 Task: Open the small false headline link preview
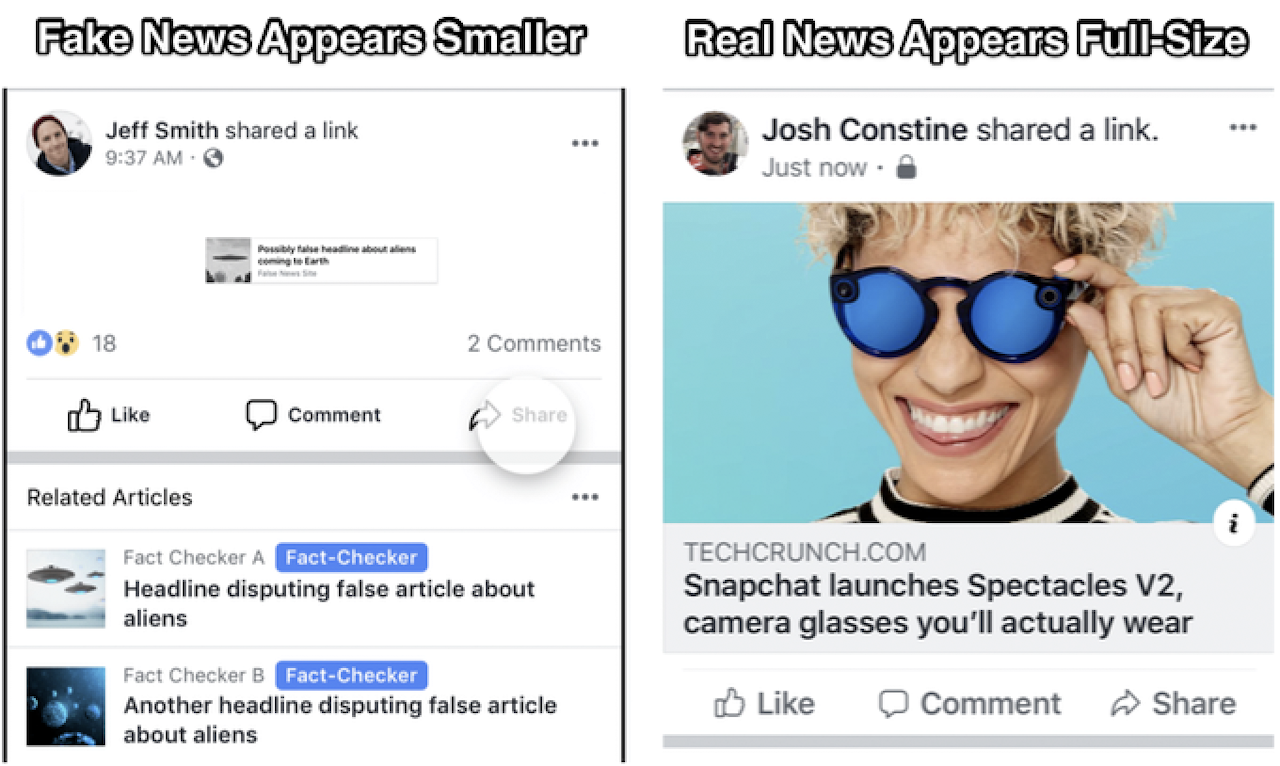(321, 260)
